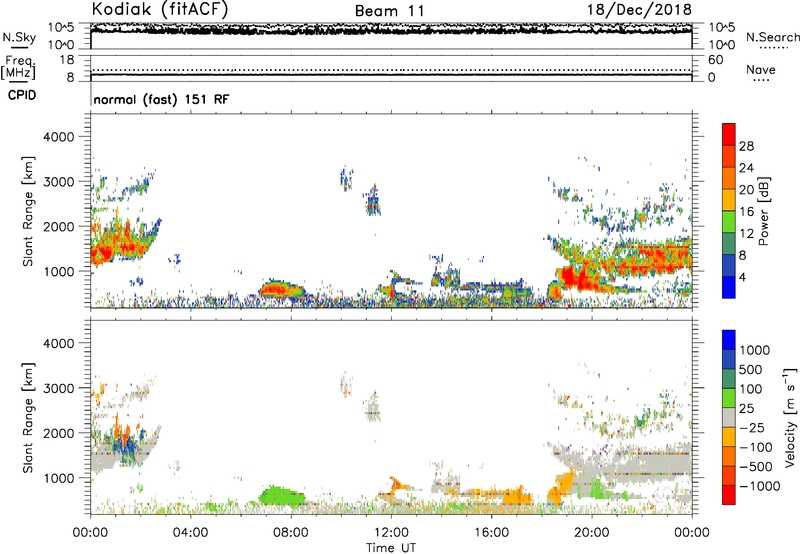This screenshot has width=800, height=554.
Task: Click the "04:00" time tick label
Action: [x=190, y=533]
